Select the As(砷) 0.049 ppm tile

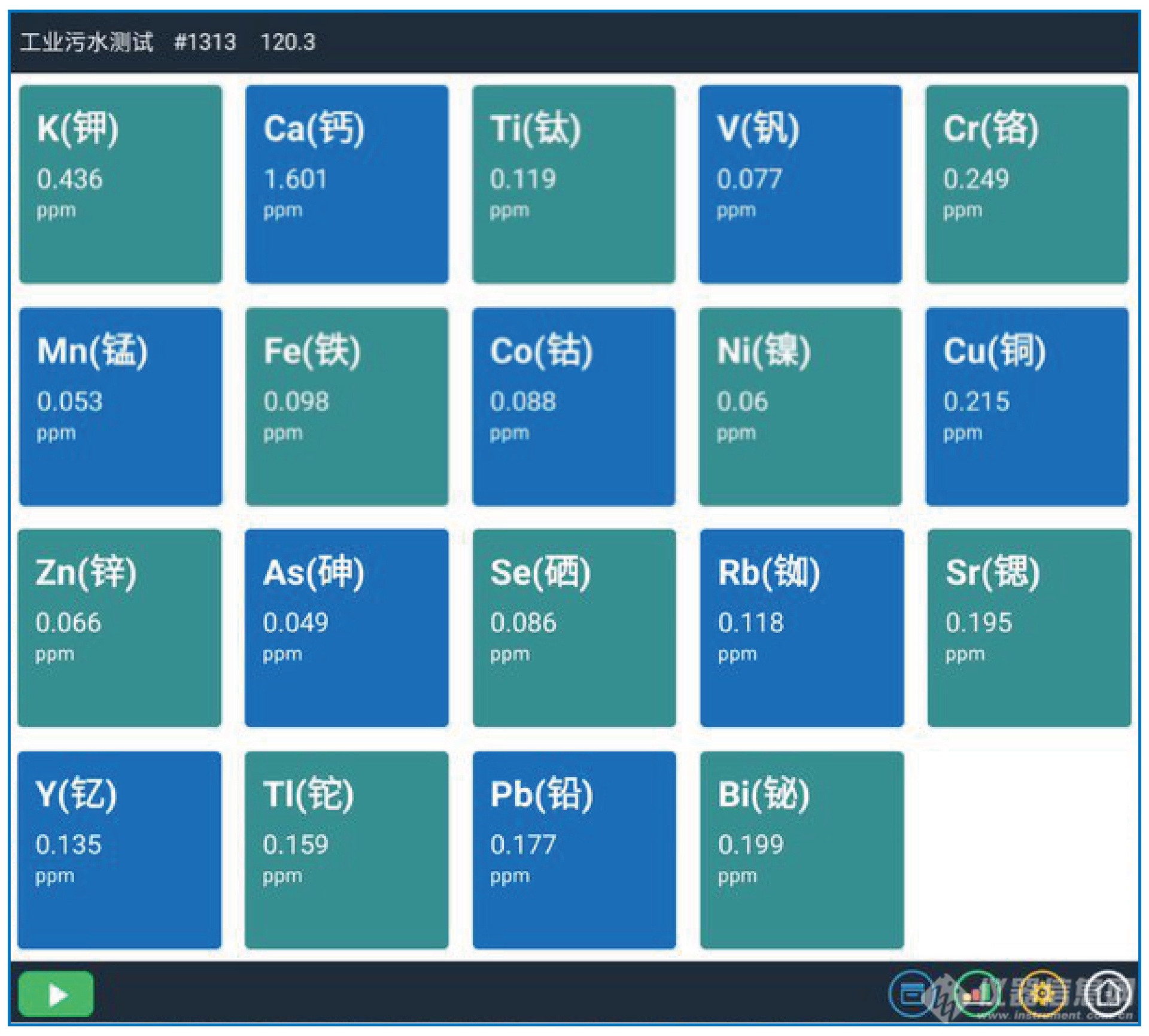point(347,628)
